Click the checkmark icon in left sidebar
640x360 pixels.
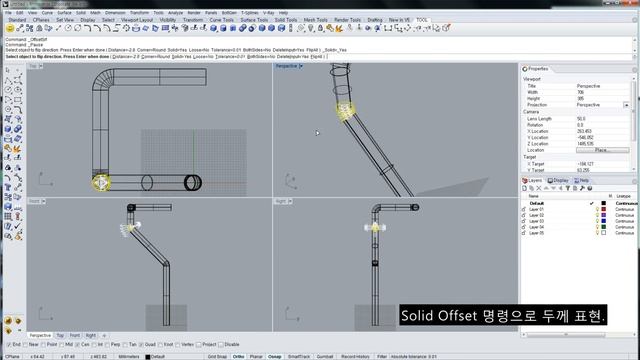pyautogui.click(x=18, y=226)
